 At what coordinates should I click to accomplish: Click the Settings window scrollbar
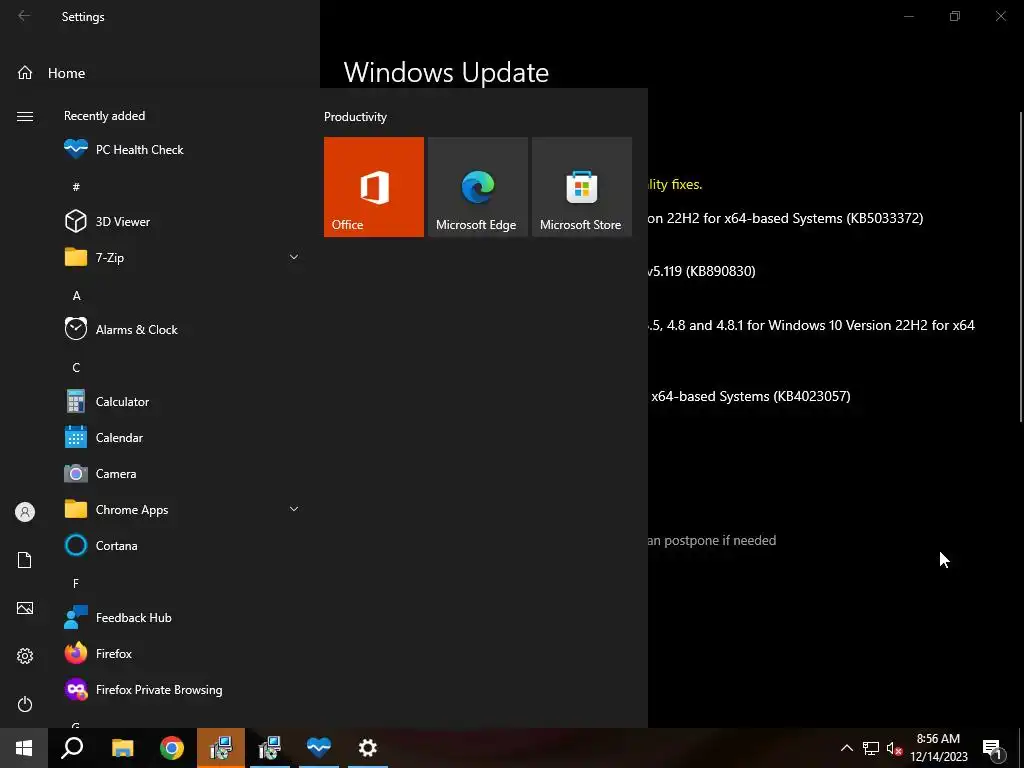[x=1021, y=266]
